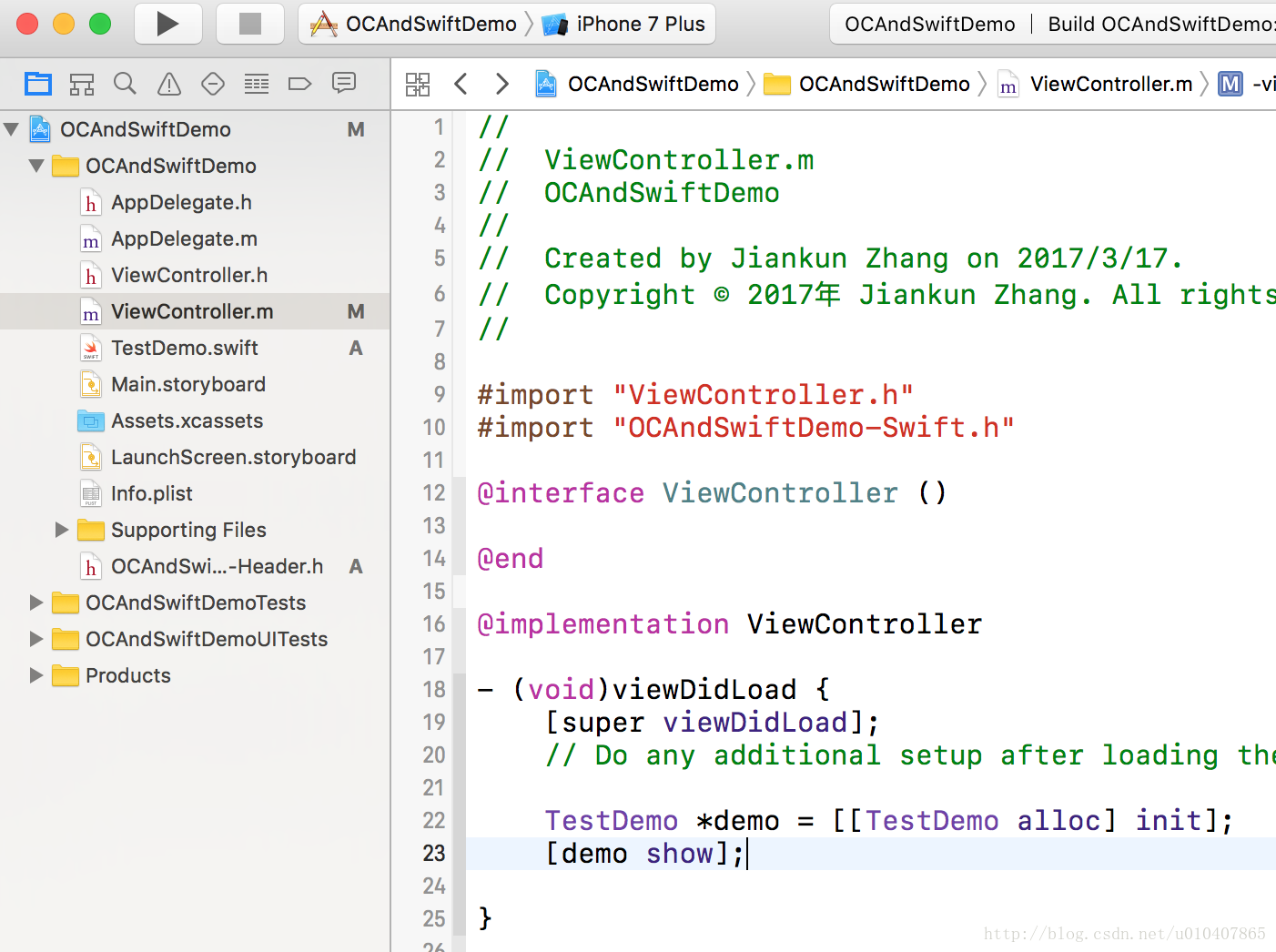Select the Supporting Files folder
The height and width of the screenshot is (952, 1276).
(195, 530)
